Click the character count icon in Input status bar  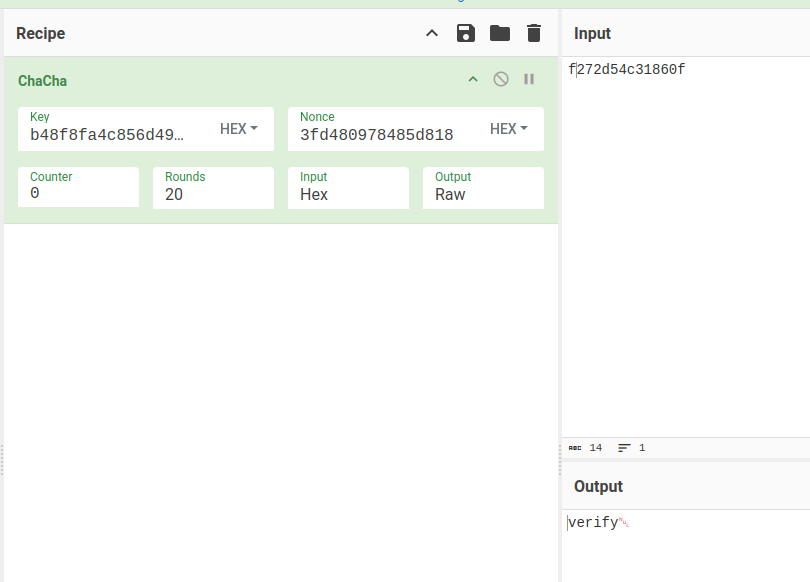coord(575,448)
